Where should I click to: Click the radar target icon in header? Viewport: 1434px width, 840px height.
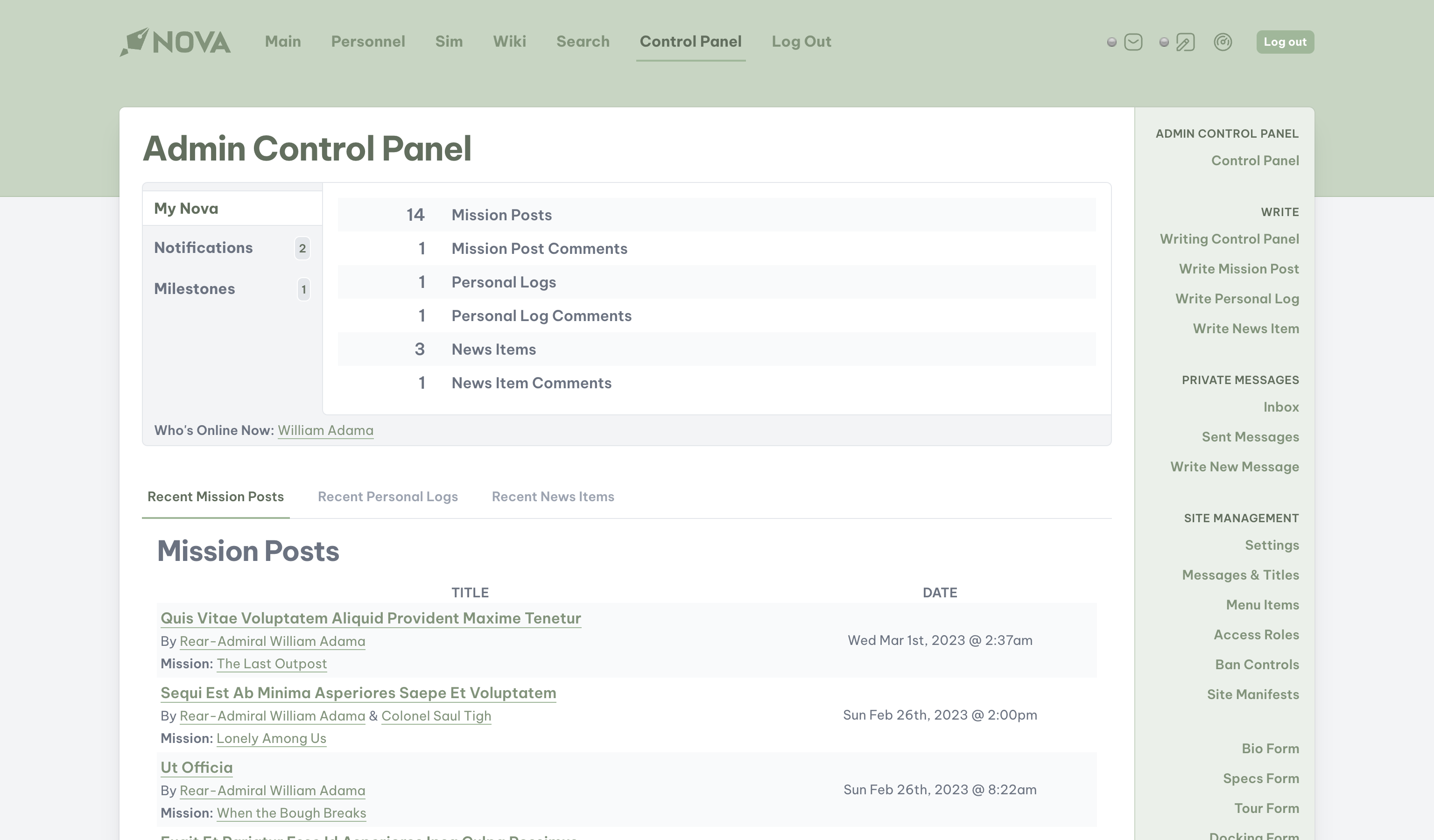coord(1223,42)
